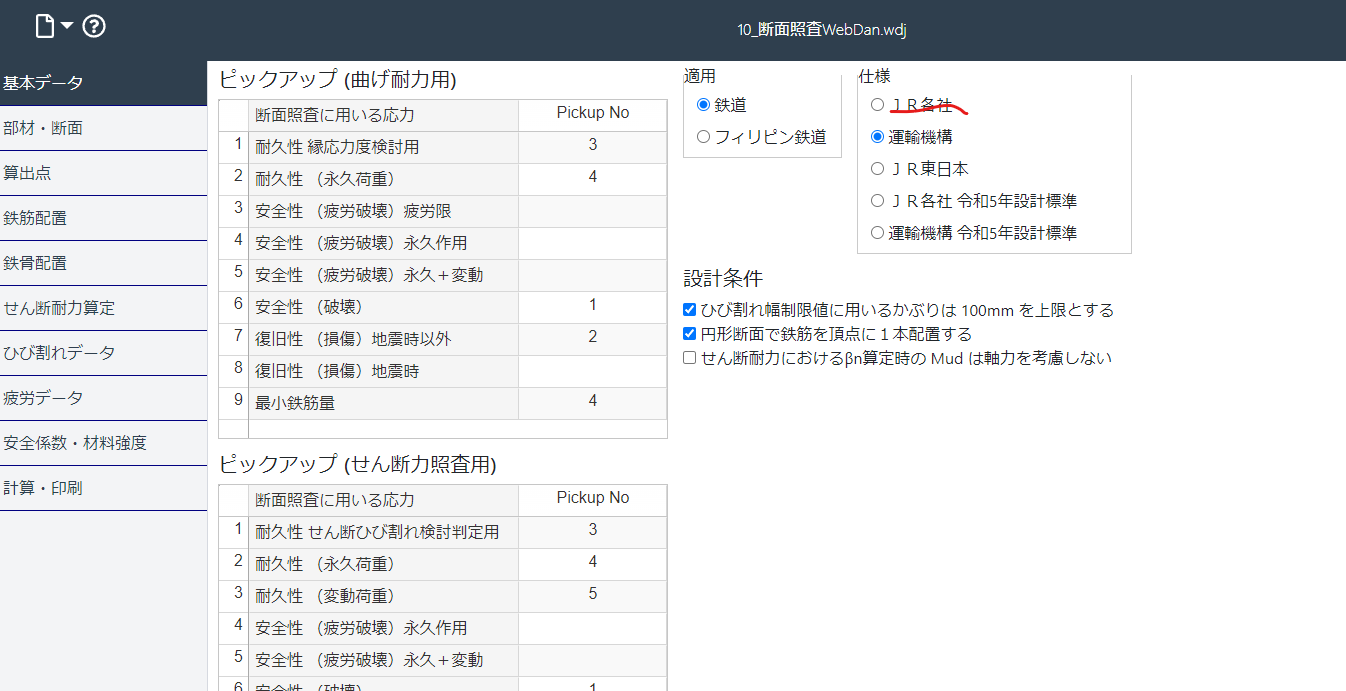Enable the βn算定時のMud軸力 checkbox
Screen dimensions: 1346x691
688,357
